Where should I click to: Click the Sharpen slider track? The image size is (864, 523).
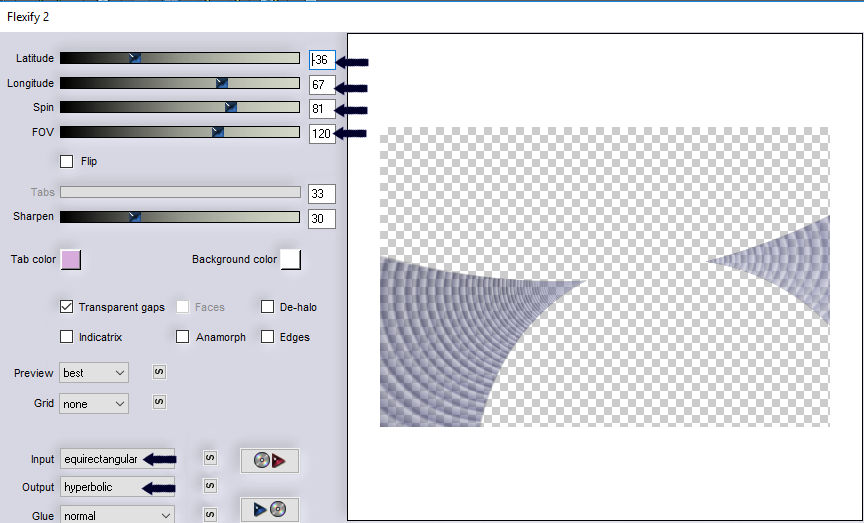(x=180, y=217)
